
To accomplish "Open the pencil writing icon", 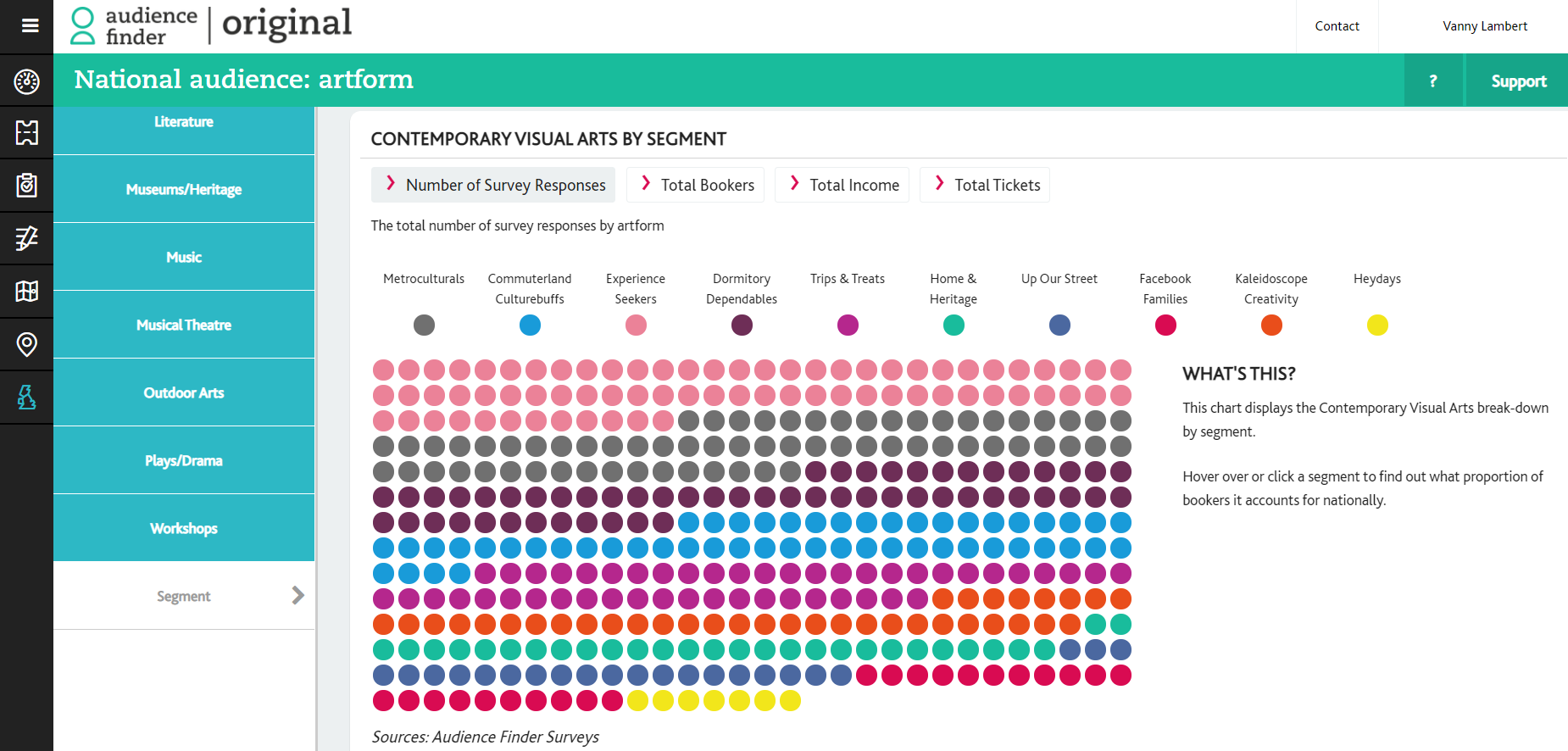I will 26,238.
